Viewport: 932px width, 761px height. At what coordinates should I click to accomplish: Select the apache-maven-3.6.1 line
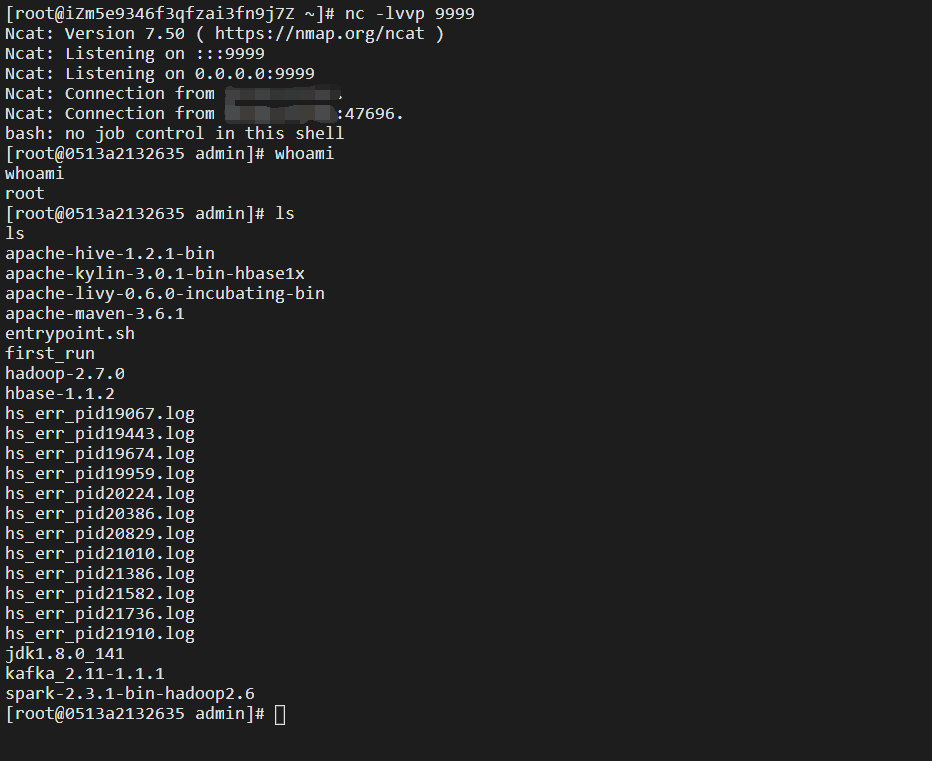pyautogui.click(x=95, y=313)
